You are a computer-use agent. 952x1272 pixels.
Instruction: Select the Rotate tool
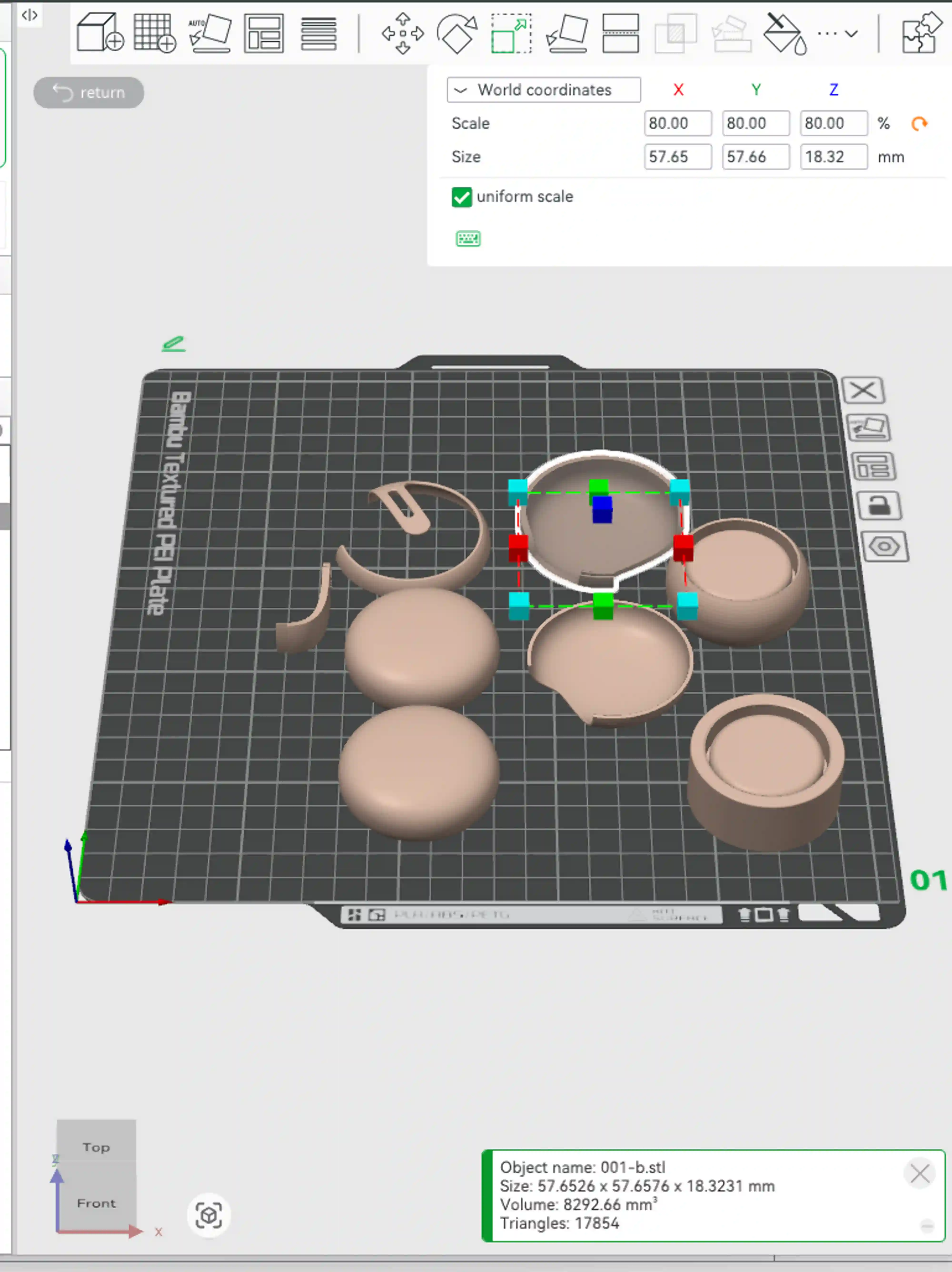(457, 33)
